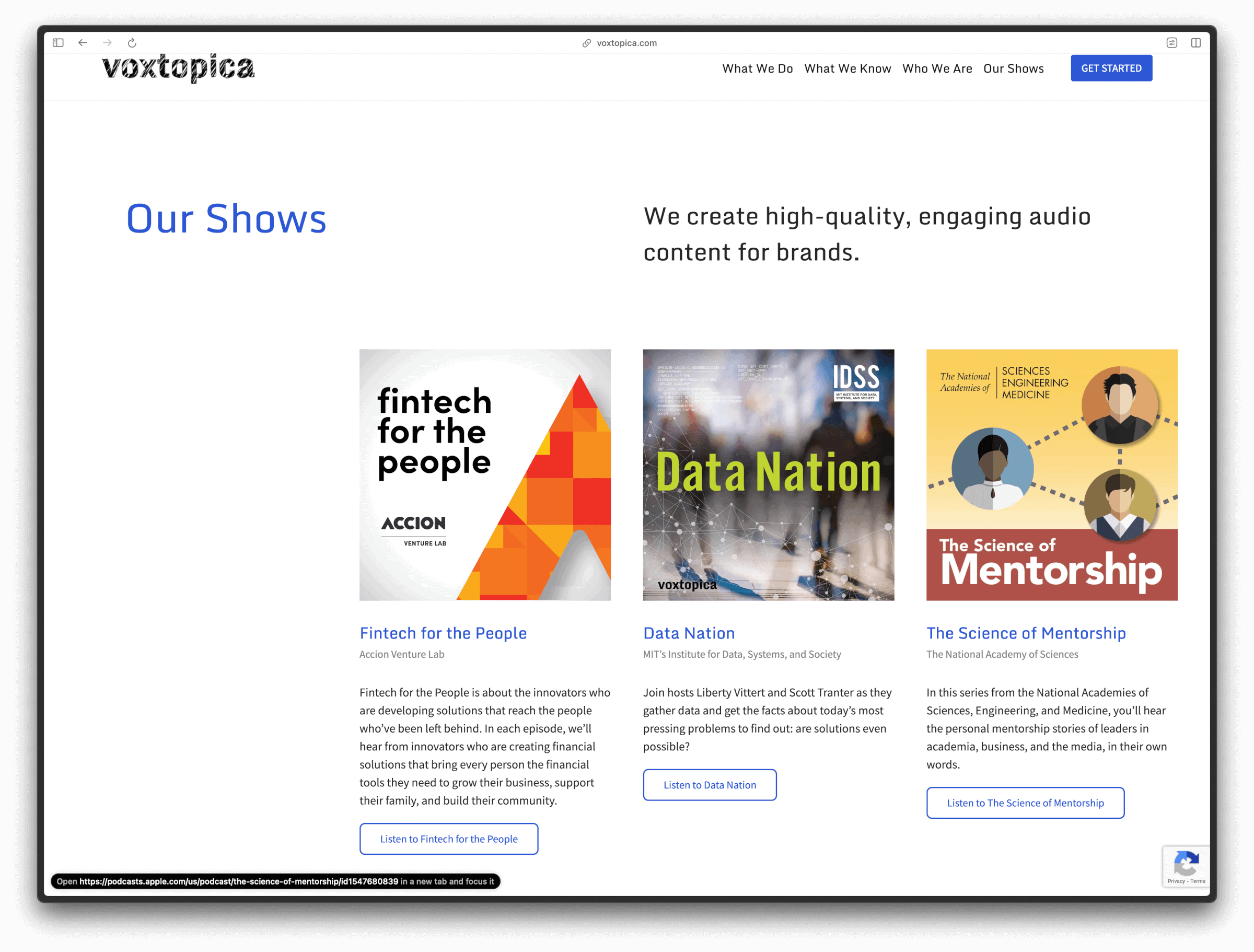Click Listen to Data Nation button
1254x952 pixels.
tap(709, 785)
